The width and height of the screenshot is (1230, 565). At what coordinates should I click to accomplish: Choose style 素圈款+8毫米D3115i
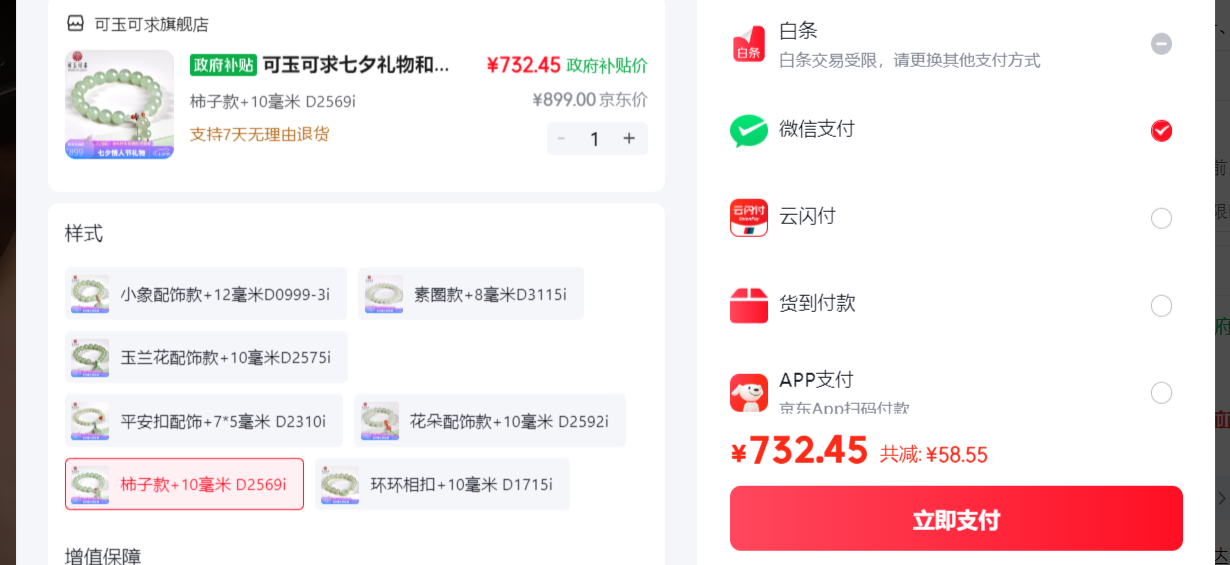click(x=471, y=294)
